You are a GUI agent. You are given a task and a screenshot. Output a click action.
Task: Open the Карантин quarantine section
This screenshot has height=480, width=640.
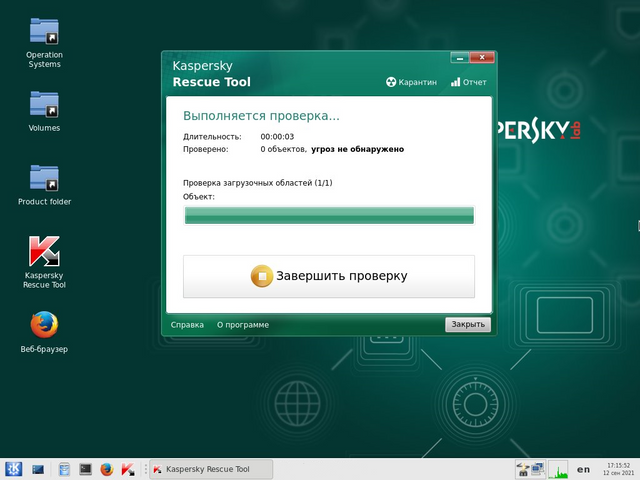[411, 82]
